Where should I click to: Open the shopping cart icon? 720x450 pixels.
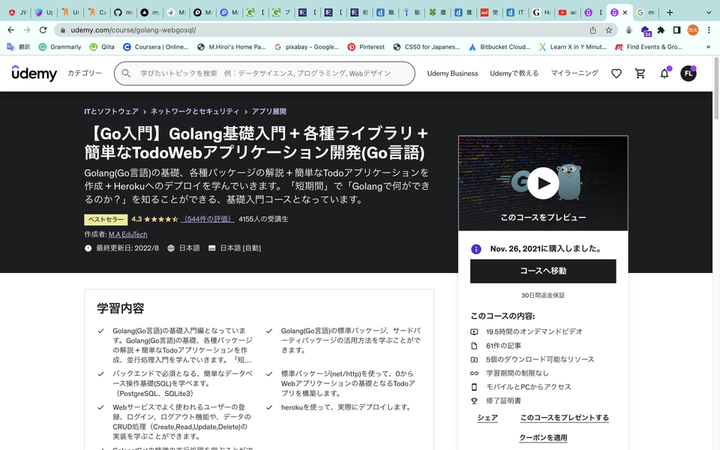click(x=640, y=73)
